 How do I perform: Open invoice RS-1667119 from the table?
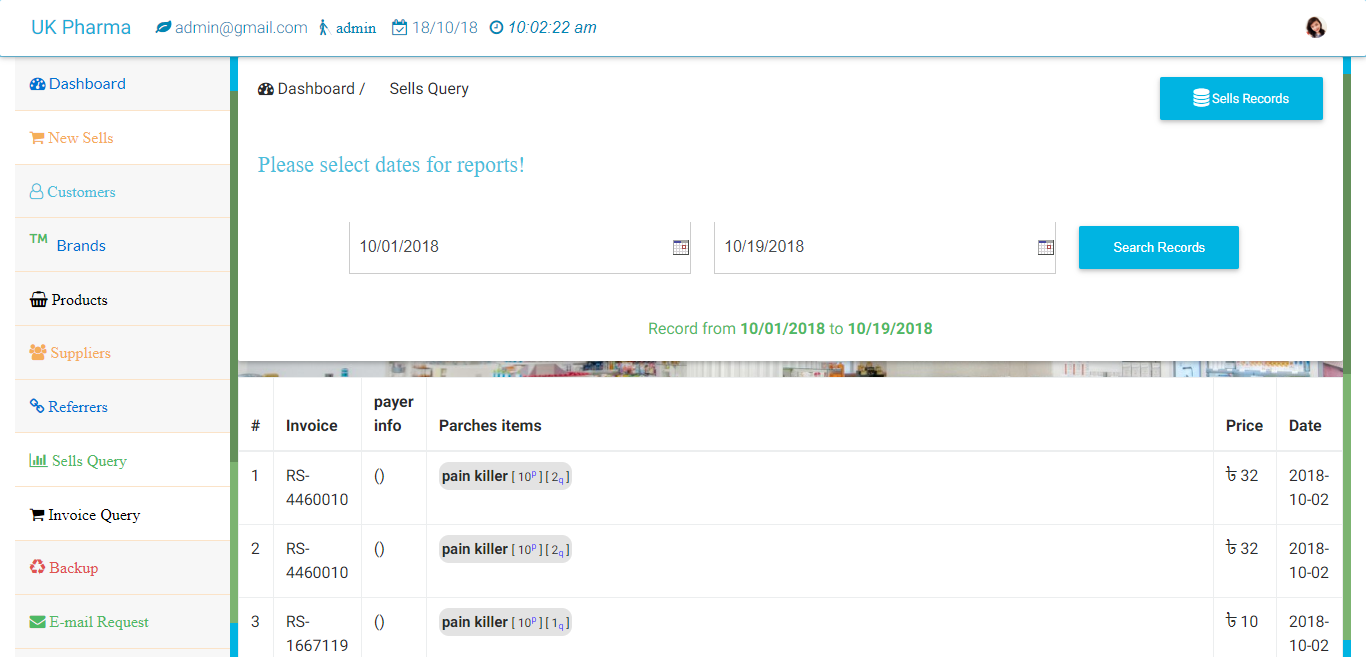pyautogui.click(x=317, y=632)
